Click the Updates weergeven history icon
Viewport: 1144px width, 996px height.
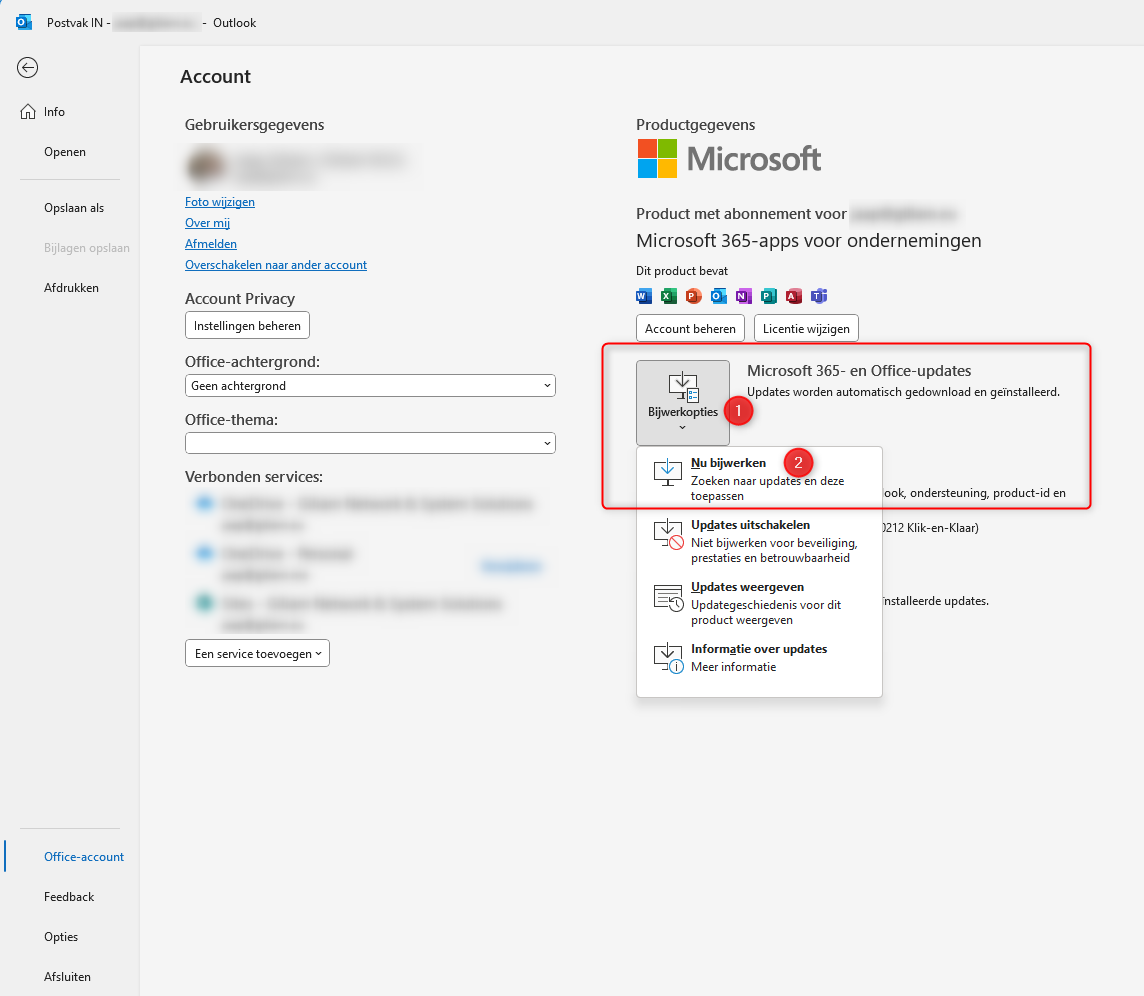668,598
